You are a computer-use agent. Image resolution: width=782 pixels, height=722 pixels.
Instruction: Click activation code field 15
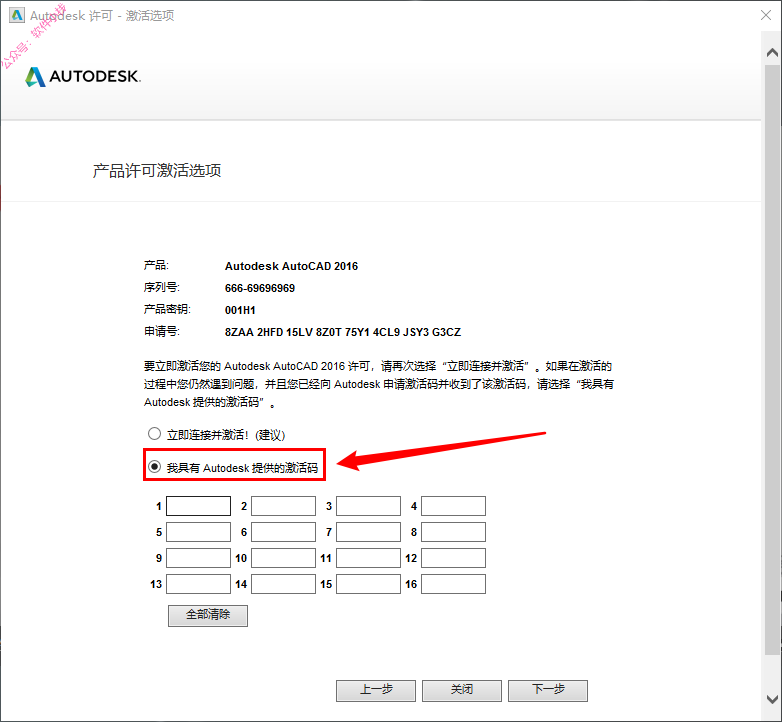[369, 584]
